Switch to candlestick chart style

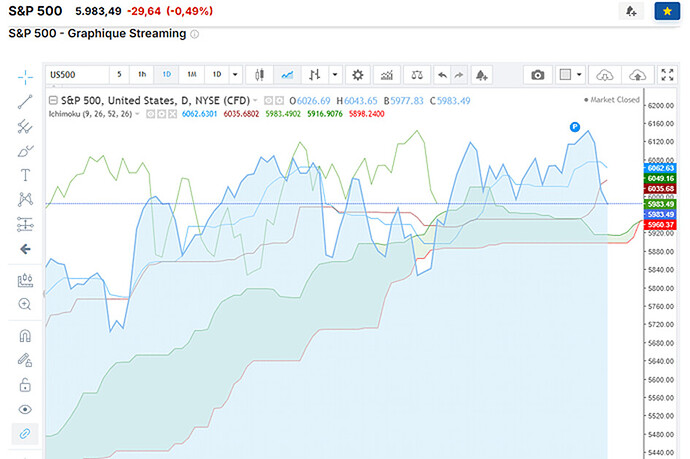(x=259, y=75)
